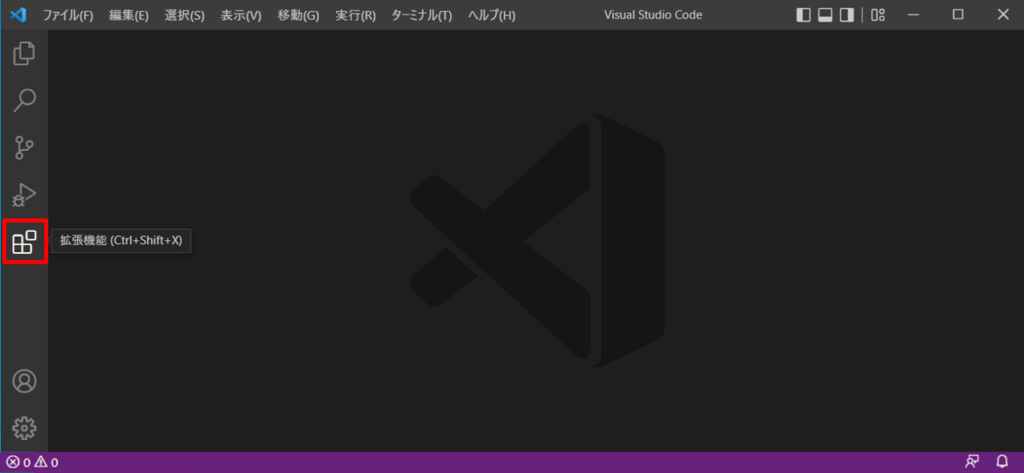Open the Extensions (拡張機能) view icon
This screenshot has height=473, width=1024.
(24, 242)
